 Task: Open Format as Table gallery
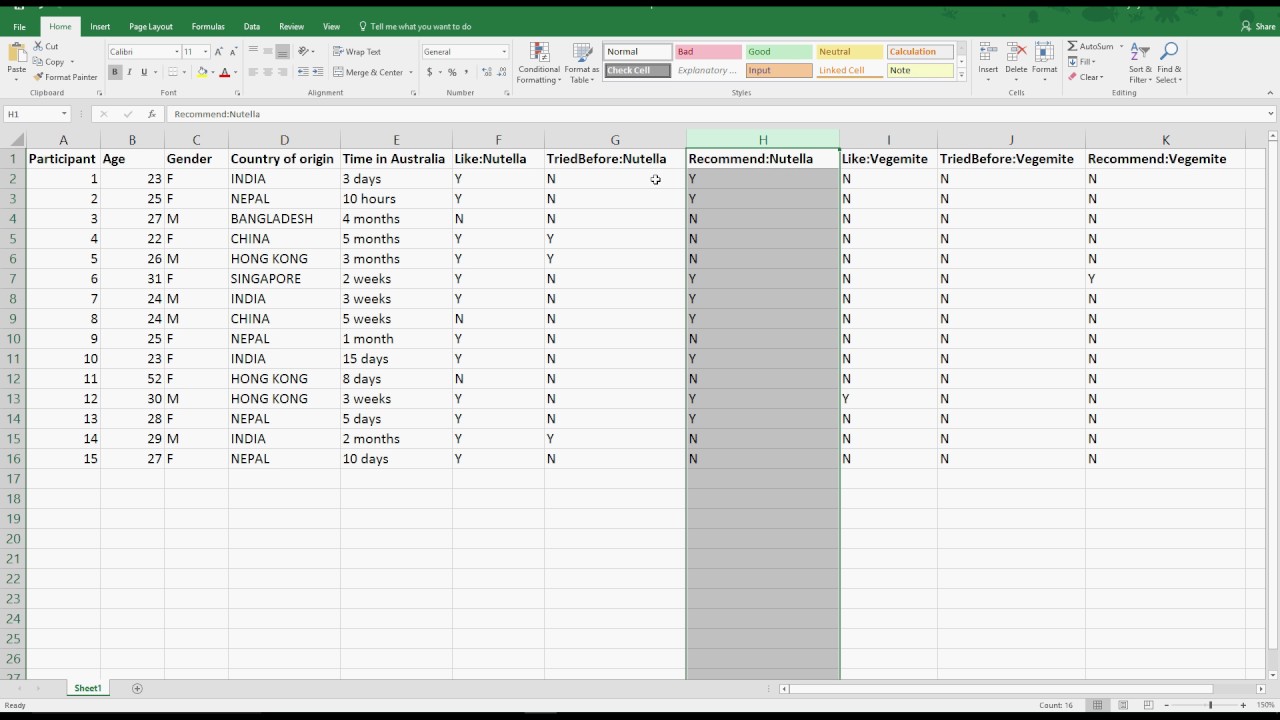coord(581,63)
